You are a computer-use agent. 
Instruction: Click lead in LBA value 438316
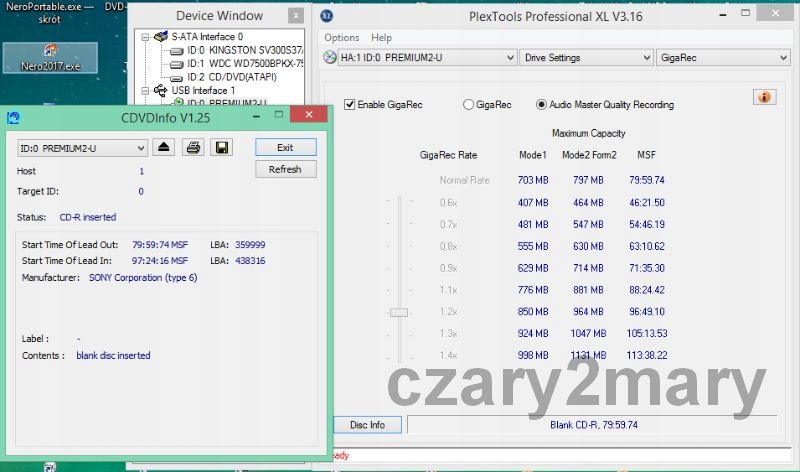coord(250,260)
